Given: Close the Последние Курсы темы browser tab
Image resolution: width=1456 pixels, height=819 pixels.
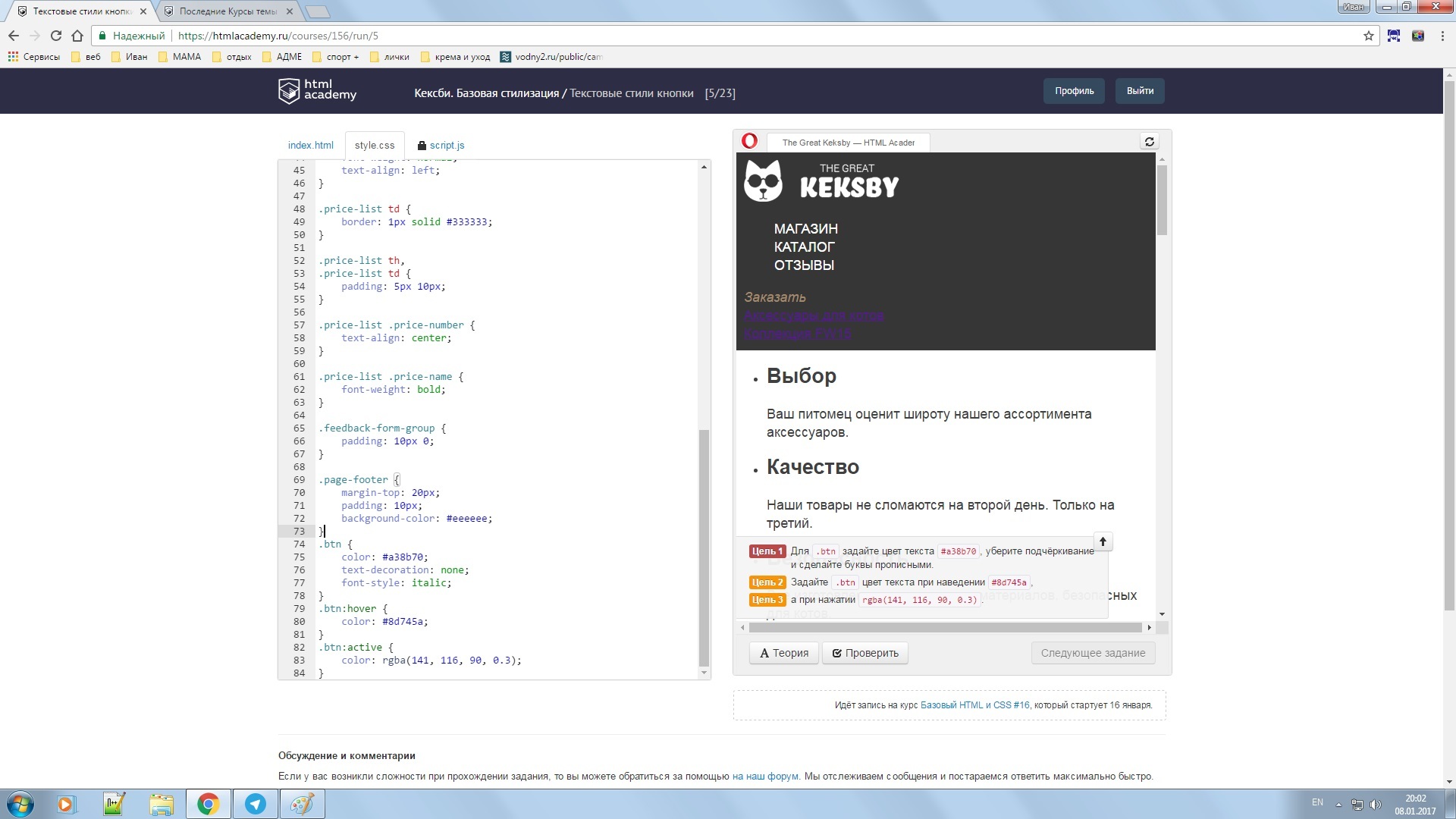Looking at the screenshot, I should [x=289, y=11].
